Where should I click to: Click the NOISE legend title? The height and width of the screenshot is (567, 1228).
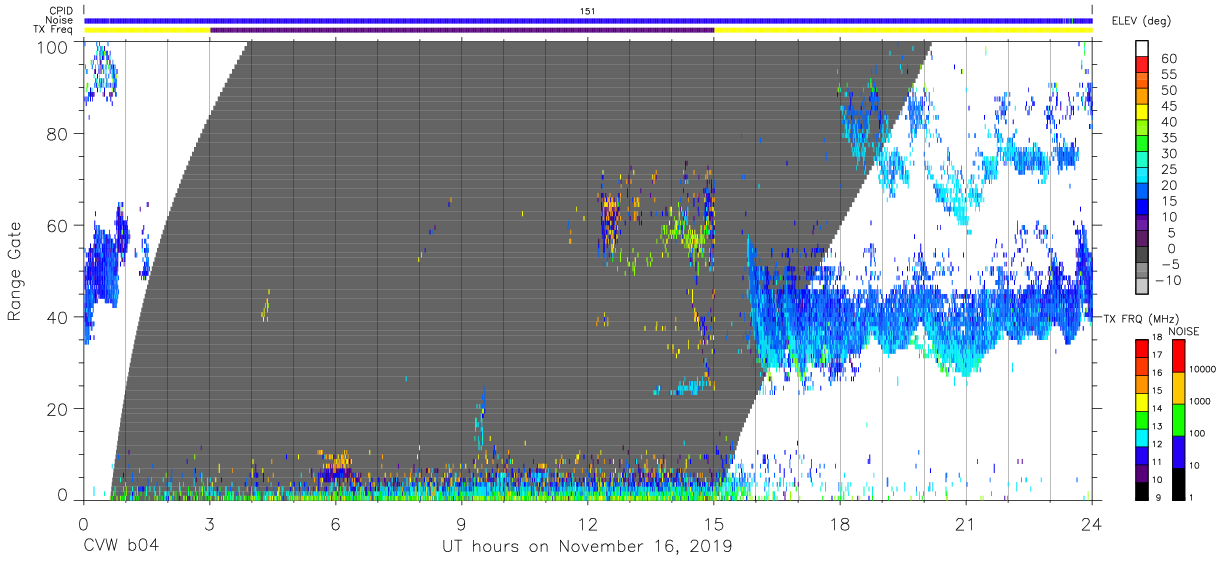tap(1182, 331)
